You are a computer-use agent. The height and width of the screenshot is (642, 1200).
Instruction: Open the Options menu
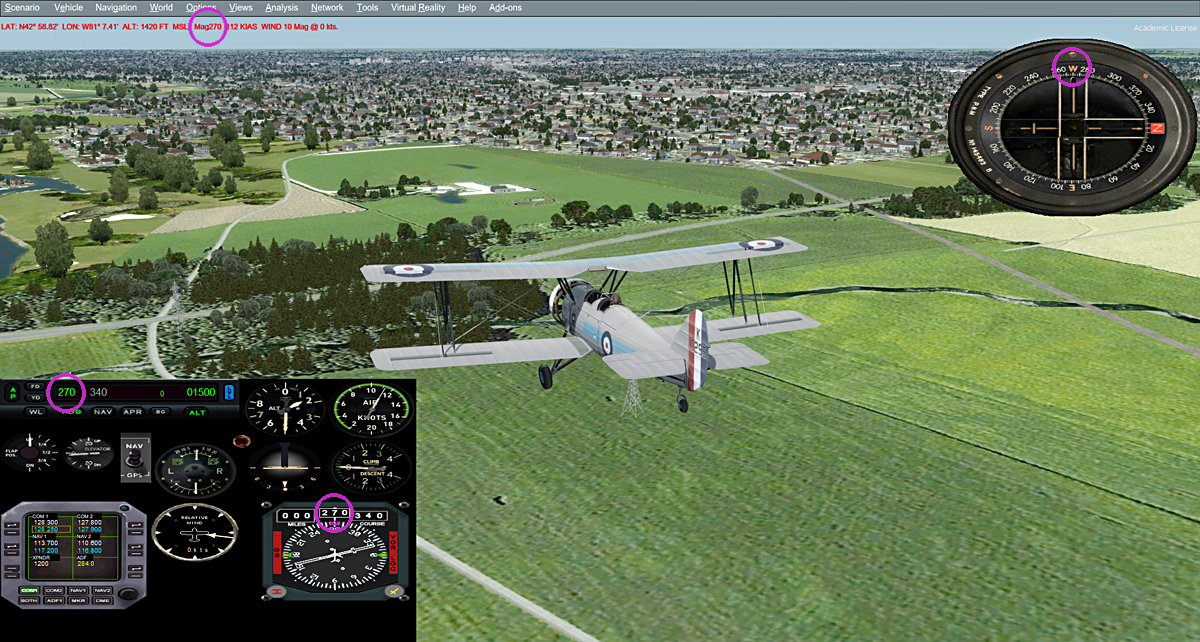point(201,7)
